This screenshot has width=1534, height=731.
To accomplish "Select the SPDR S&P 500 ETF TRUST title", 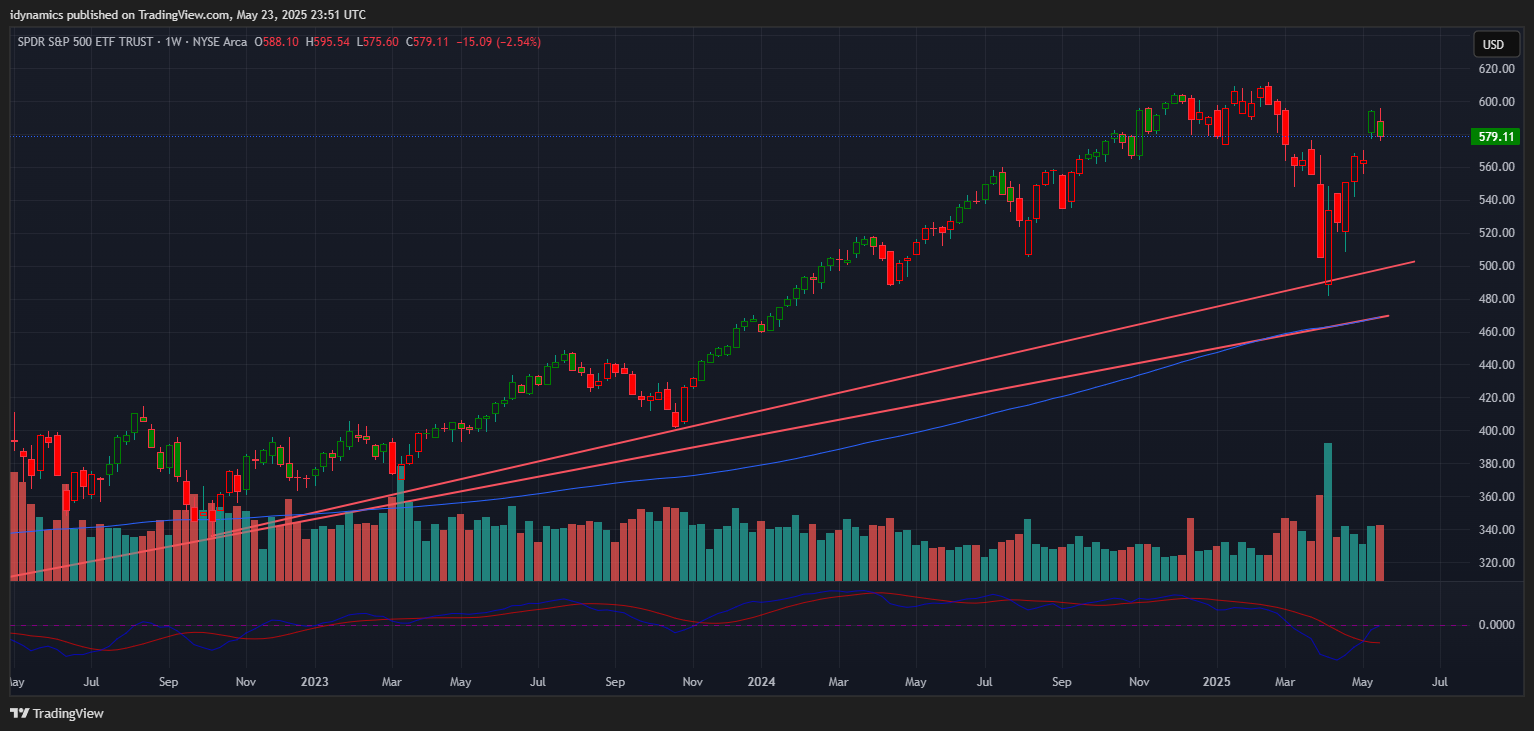I will click(x=88, y=42).
